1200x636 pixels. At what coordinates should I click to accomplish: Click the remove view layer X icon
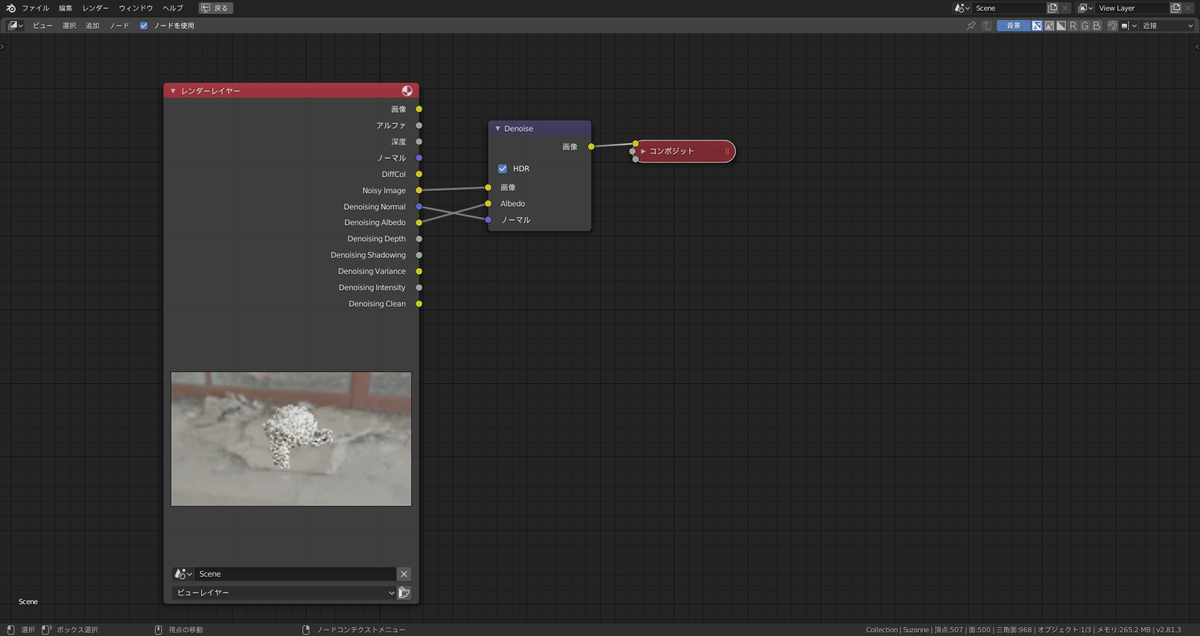coord(1188,7)
